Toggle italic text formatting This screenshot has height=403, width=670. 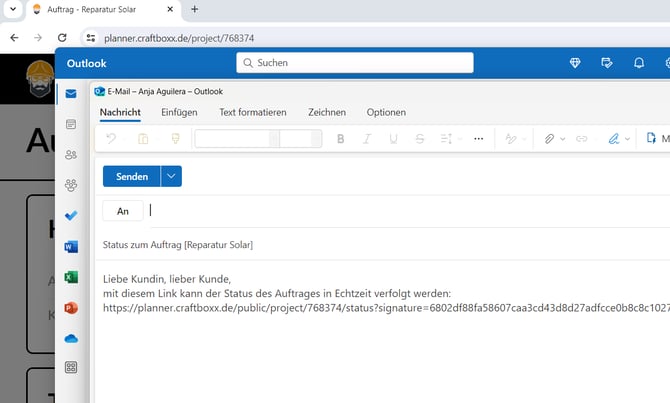click(x=367, y=139)
